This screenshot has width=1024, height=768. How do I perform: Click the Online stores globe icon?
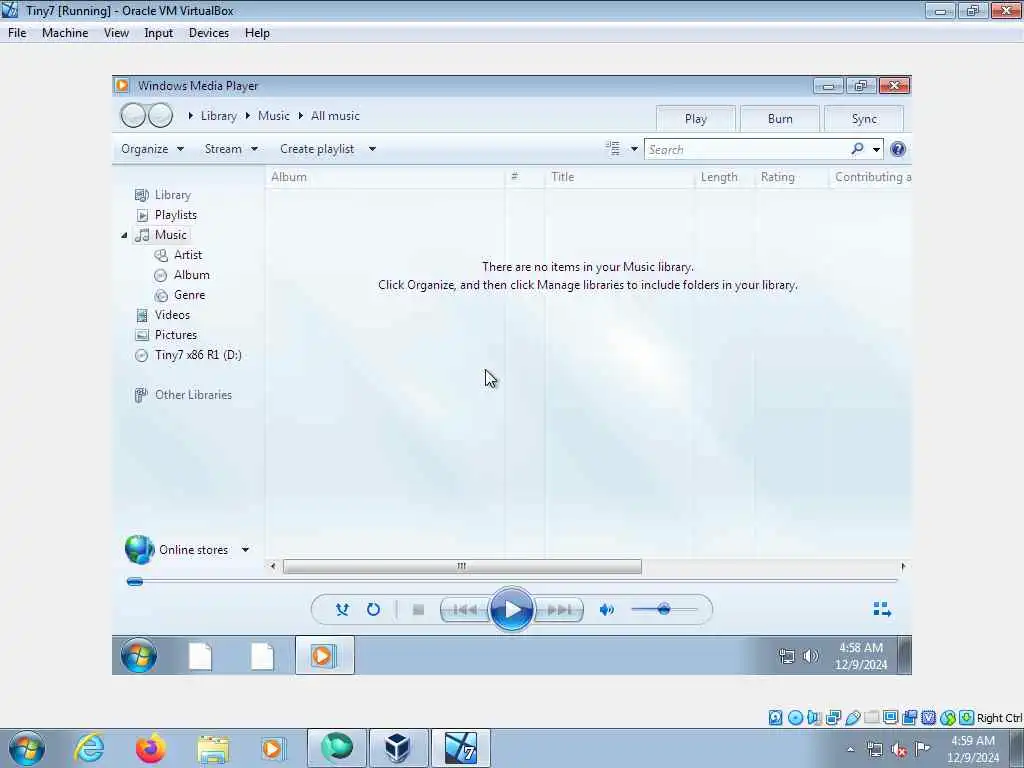click(x=140, y=549)
